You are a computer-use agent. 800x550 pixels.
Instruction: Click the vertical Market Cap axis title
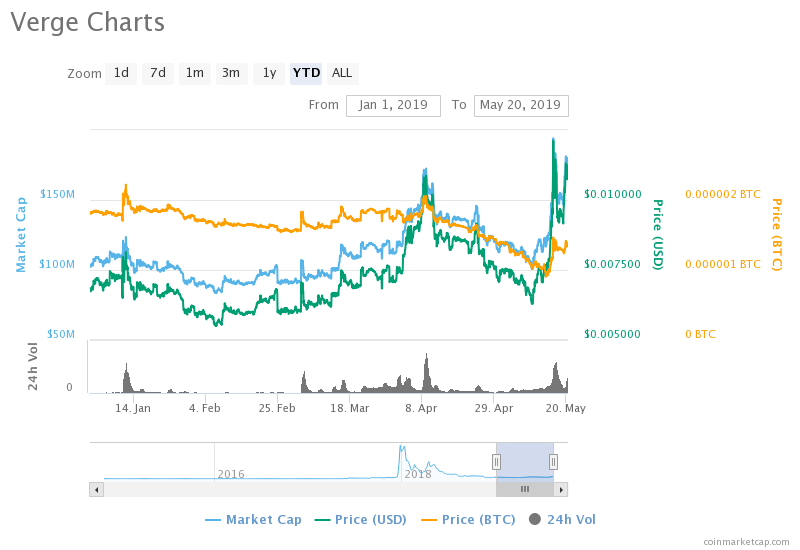pos(20,235)
